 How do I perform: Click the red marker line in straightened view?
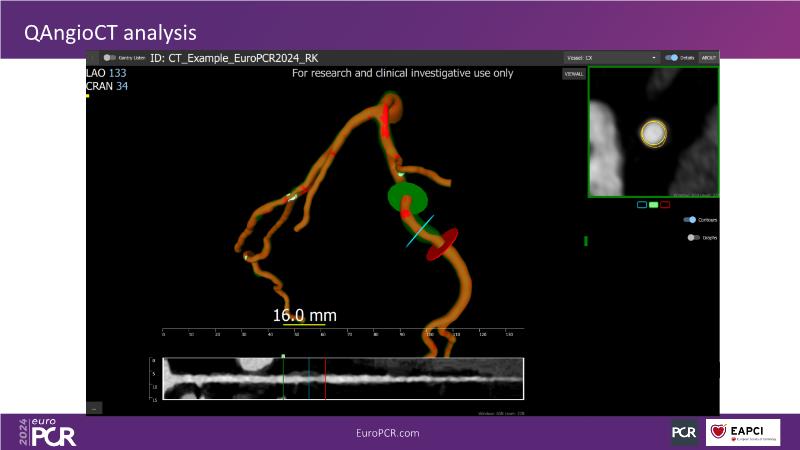325,379
